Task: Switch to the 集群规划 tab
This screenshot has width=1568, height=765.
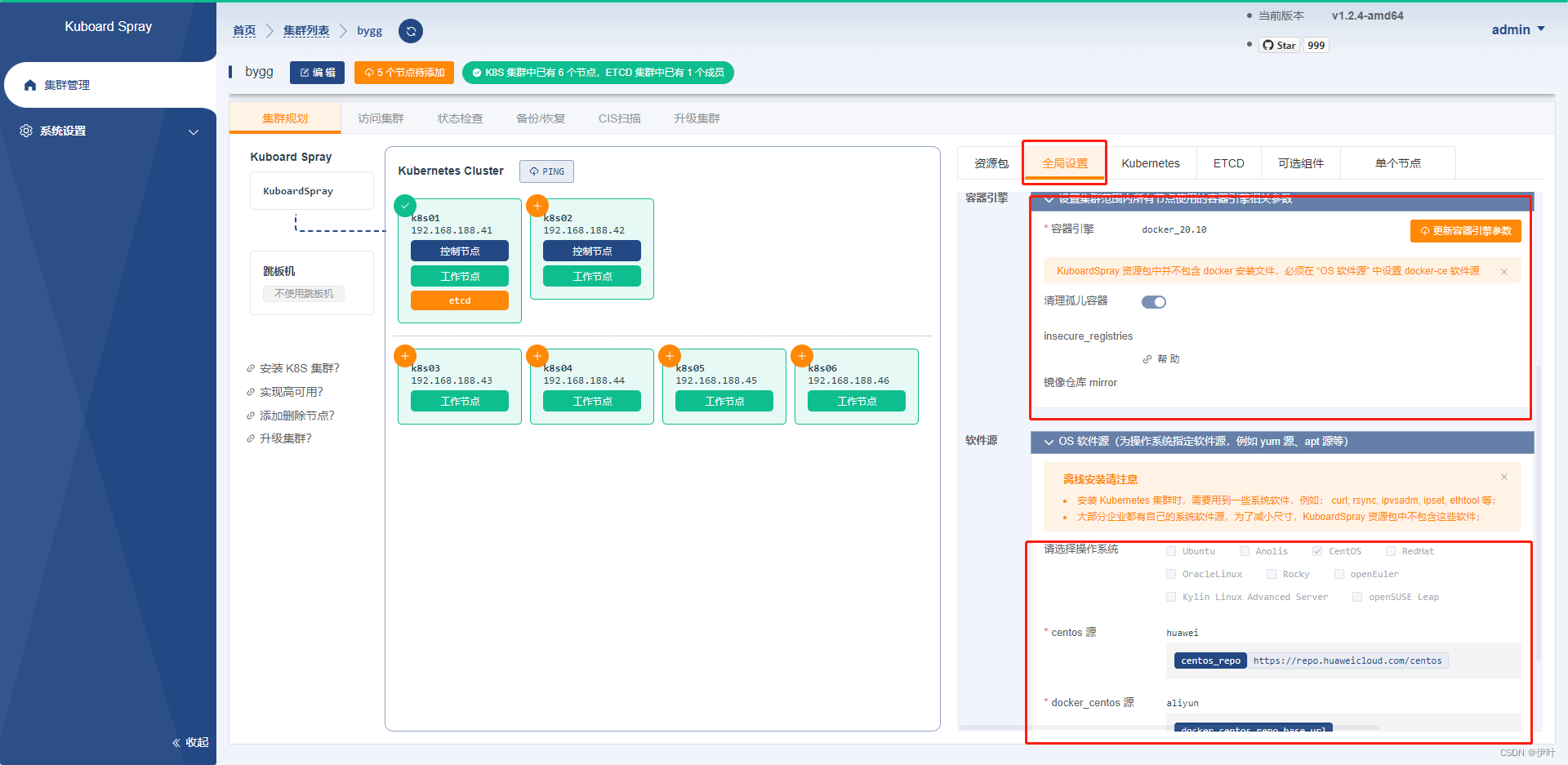Action: (285, 118)
